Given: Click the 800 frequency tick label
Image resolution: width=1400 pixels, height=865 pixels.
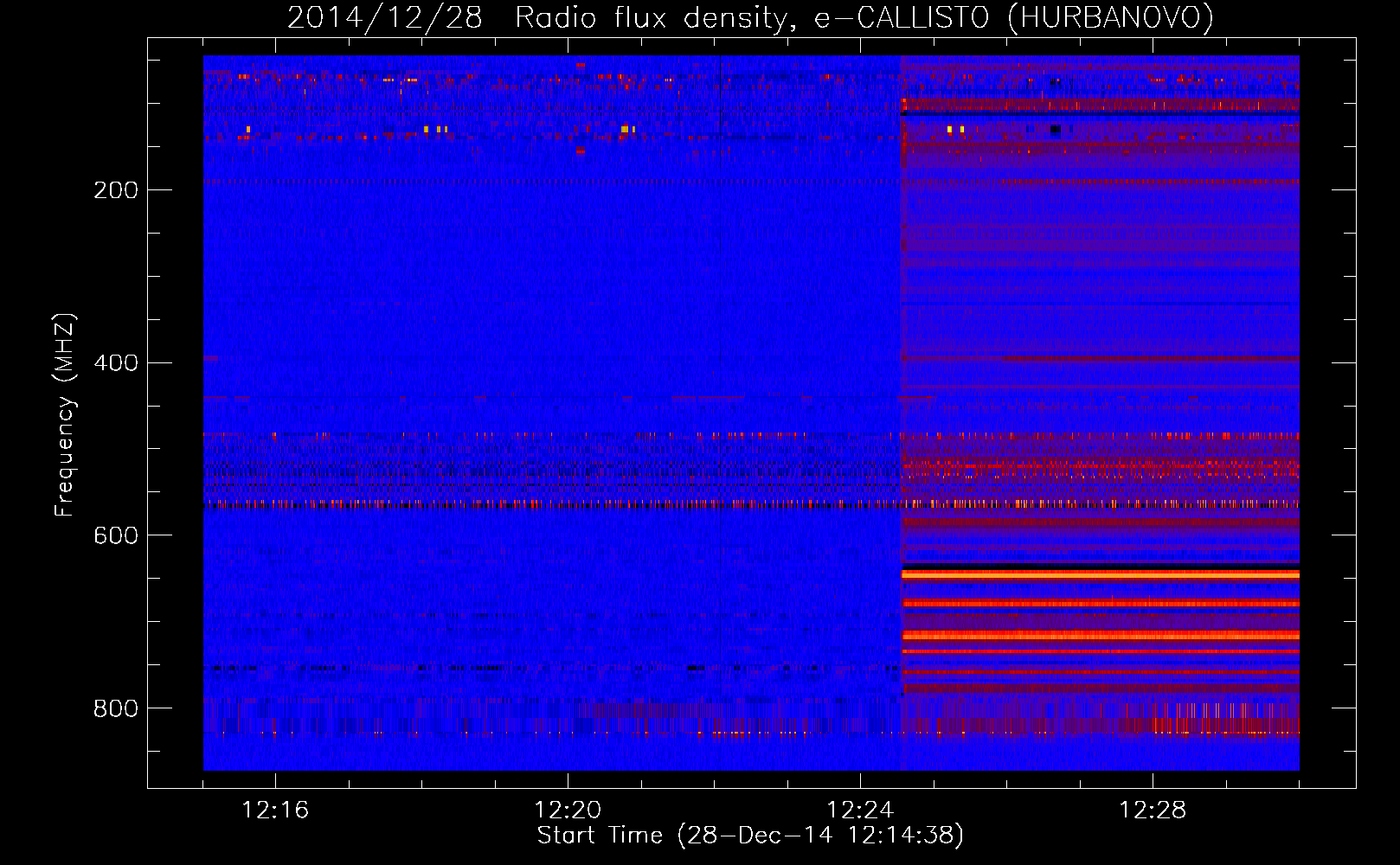Looking at the screenshot, I should tap(116, 708).
